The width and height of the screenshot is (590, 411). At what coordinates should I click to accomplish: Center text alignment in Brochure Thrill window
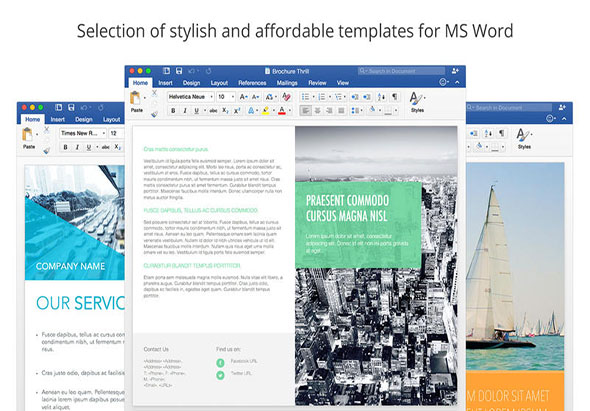click(x=318, y=111)
